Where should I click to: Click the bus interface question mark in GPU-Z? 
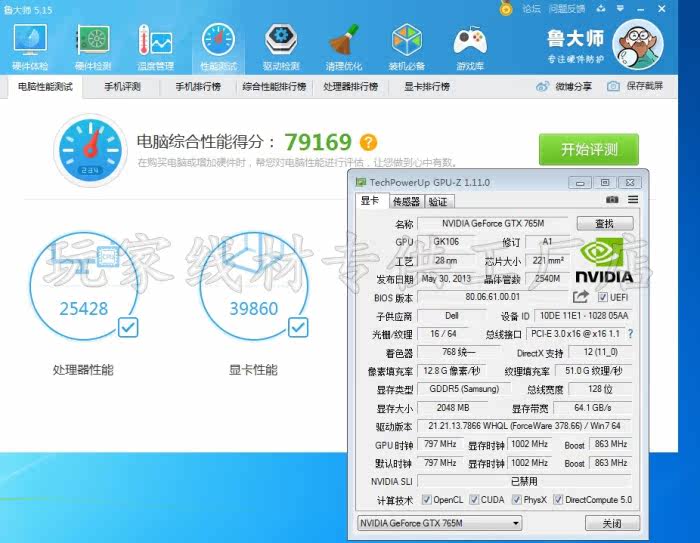[x=630, y=334]
